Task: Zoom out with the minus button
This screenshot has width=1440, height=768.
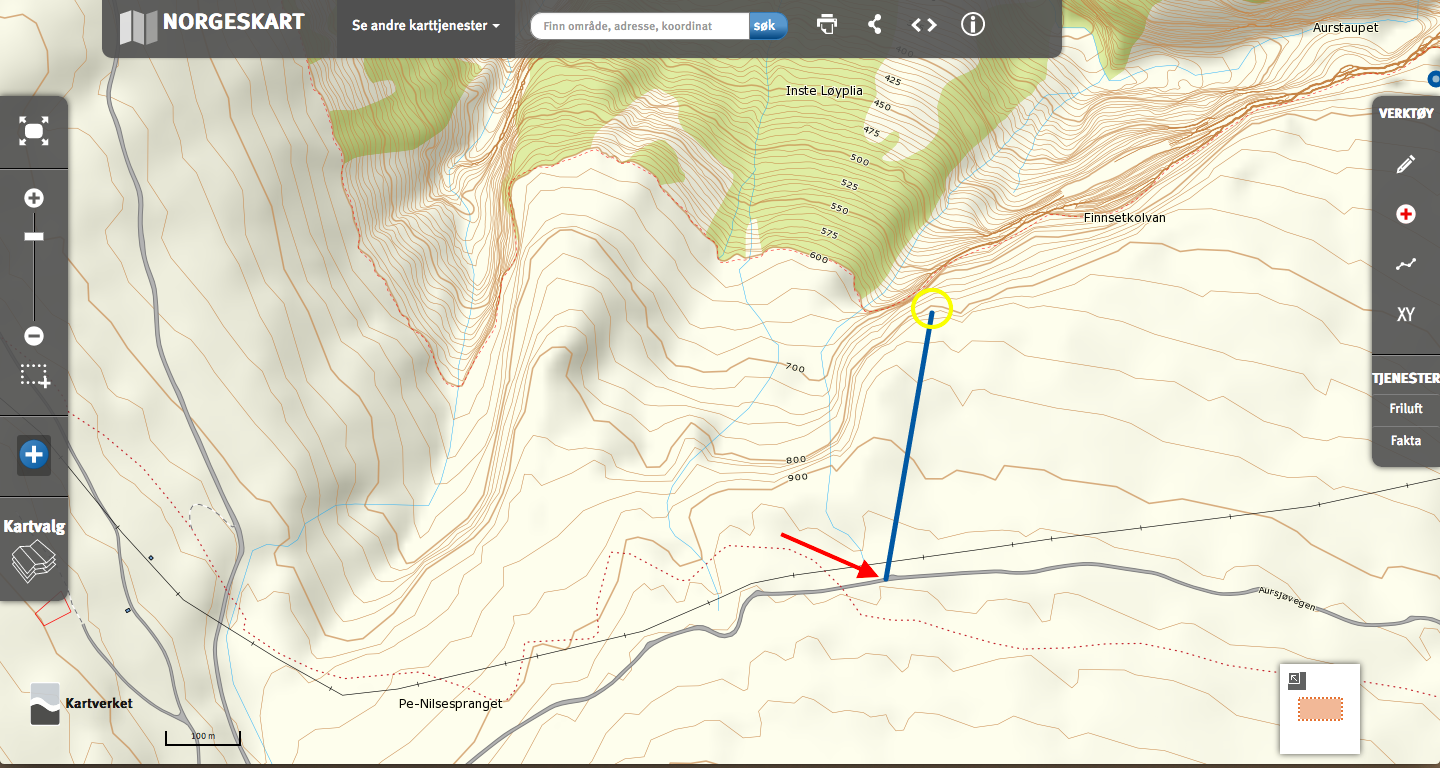Action: (34, 336)
